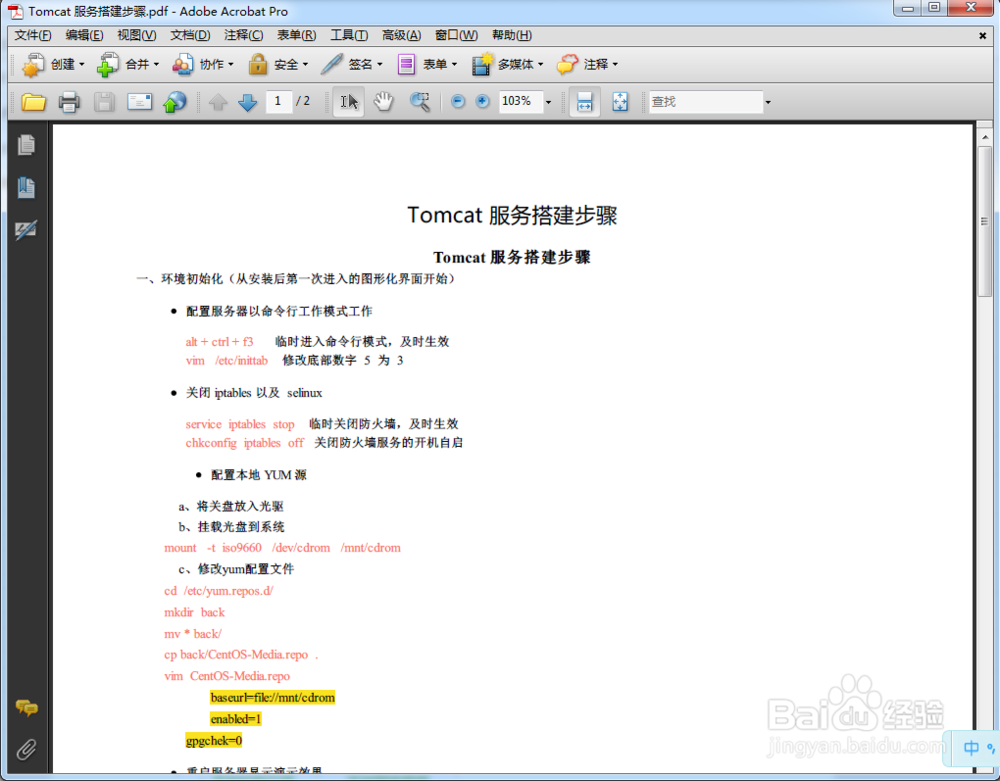Click the Print icon
Viewport: 1000px width, 781px height.
click(69, 102)
